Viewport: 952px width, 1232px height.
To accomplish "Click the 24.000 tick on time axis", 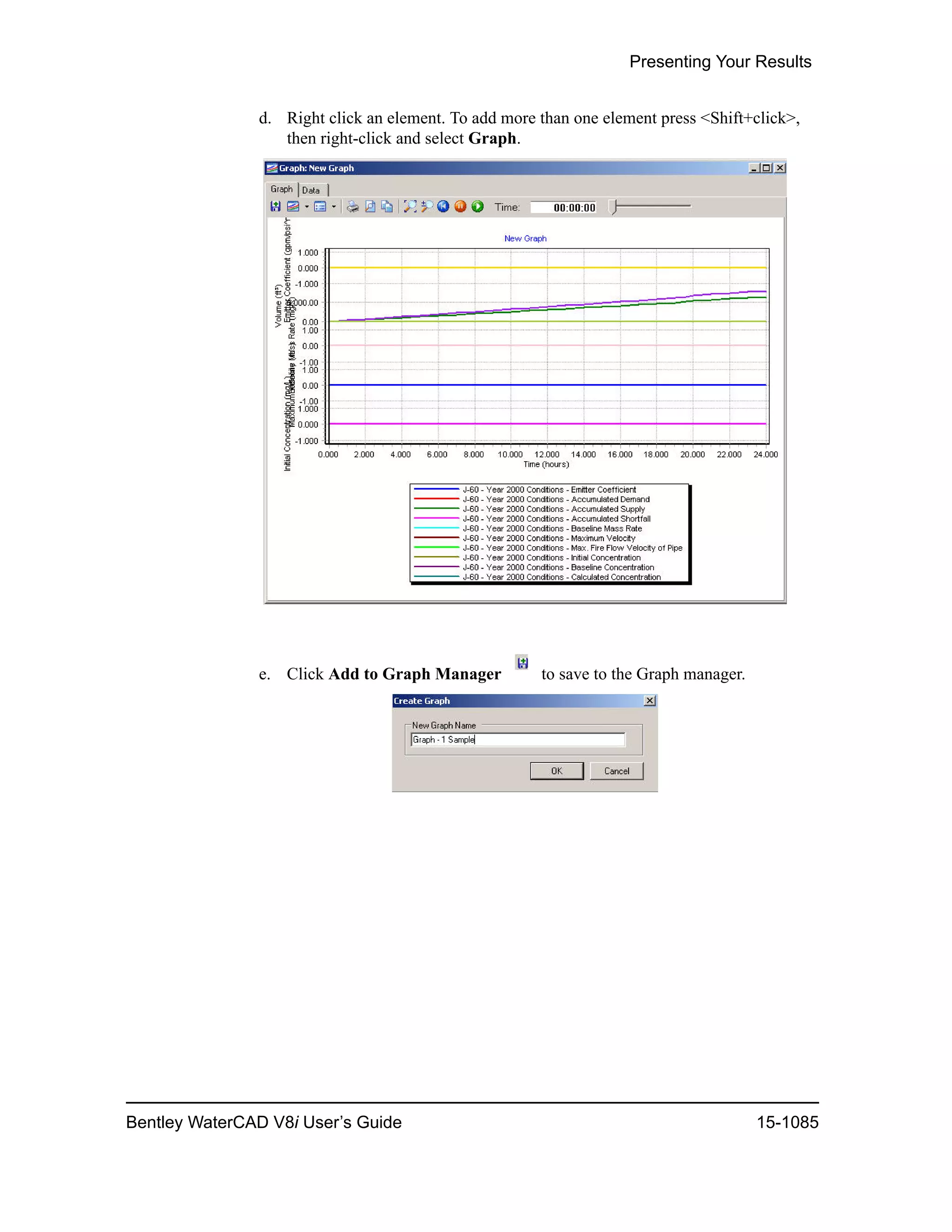I will (x=765, y=455).
